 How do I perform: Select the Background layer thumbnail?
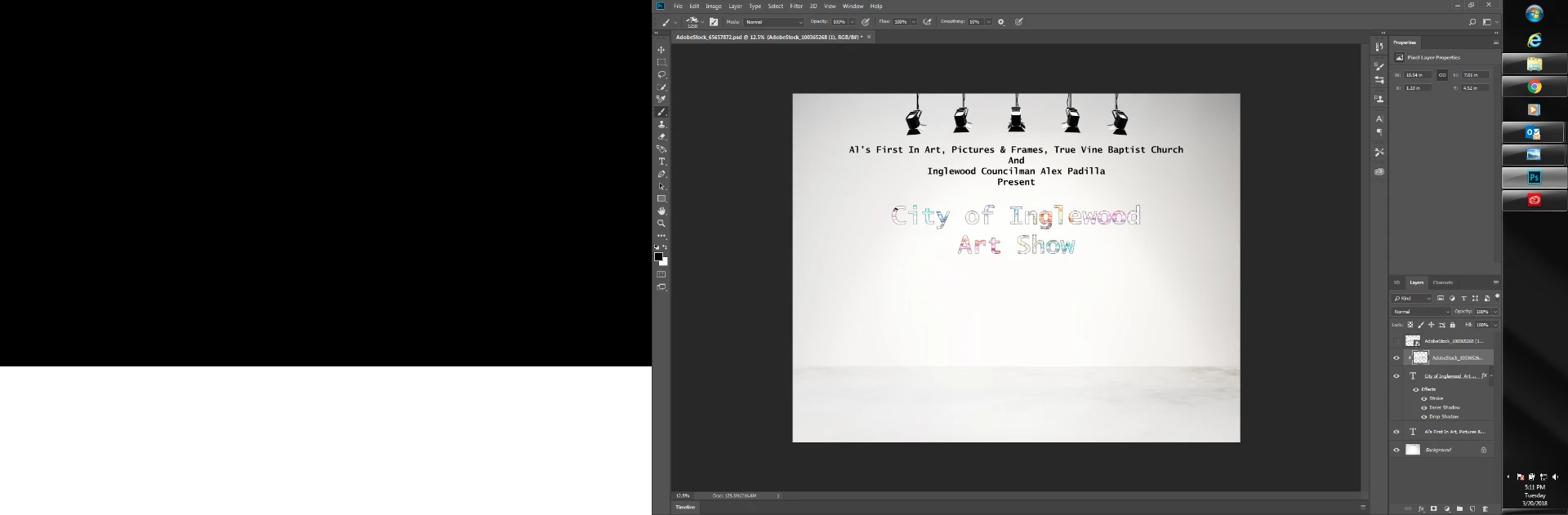[1413, 450]
